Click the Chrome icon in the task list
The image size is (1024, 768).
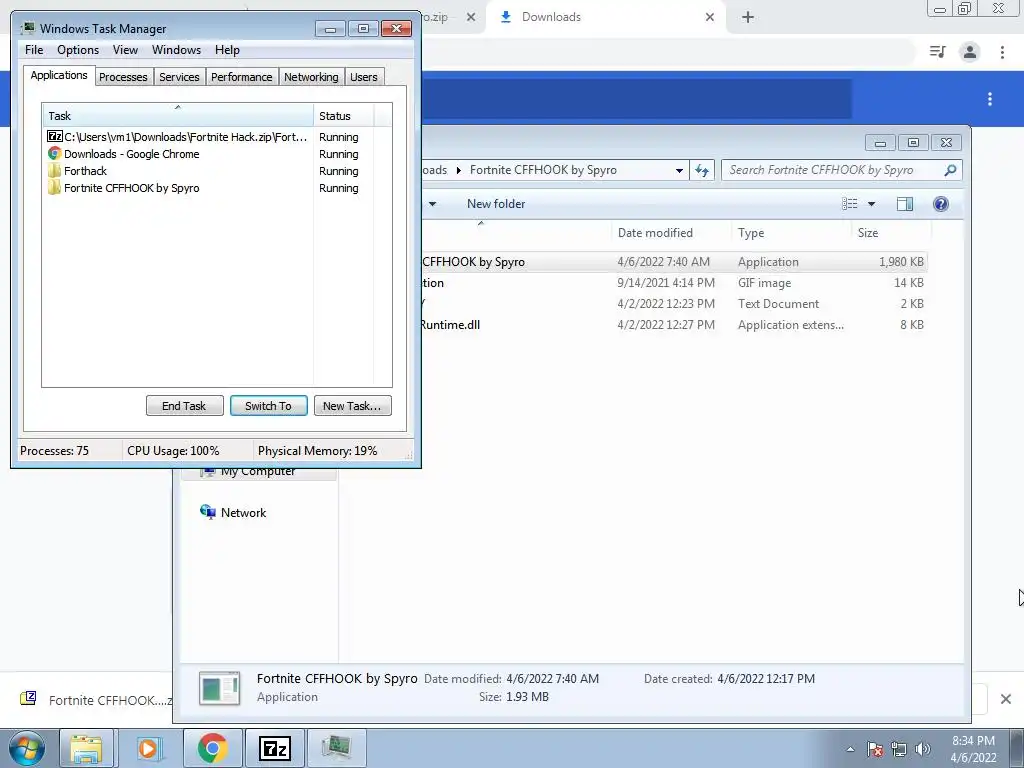pyautogui.click(x=55, y=153)
